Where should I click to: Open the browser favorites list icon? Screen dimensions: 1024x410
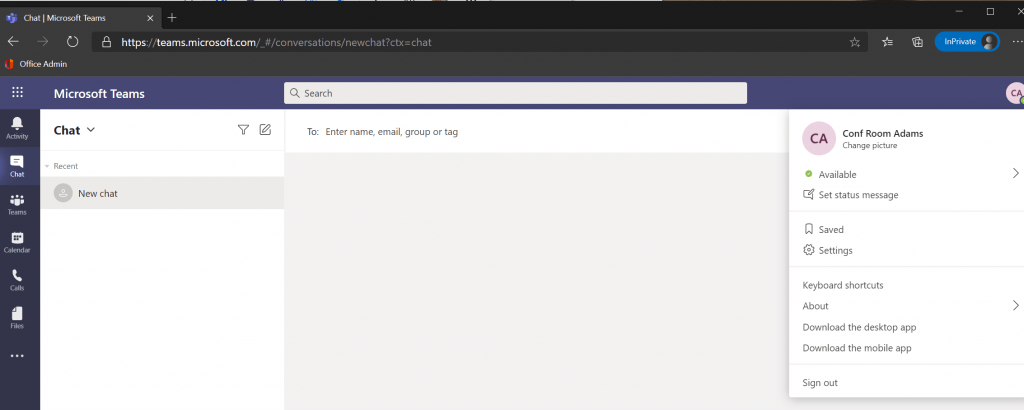tap(887, 42)
